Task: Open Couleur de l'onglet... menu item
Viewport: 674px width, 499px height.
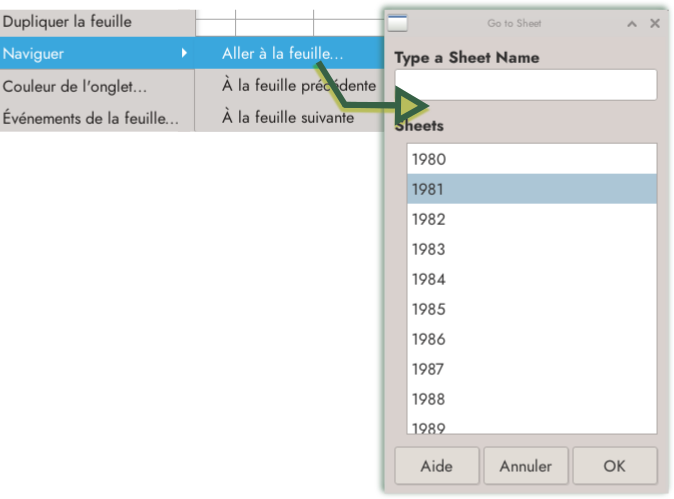Action: click(75, 86)
